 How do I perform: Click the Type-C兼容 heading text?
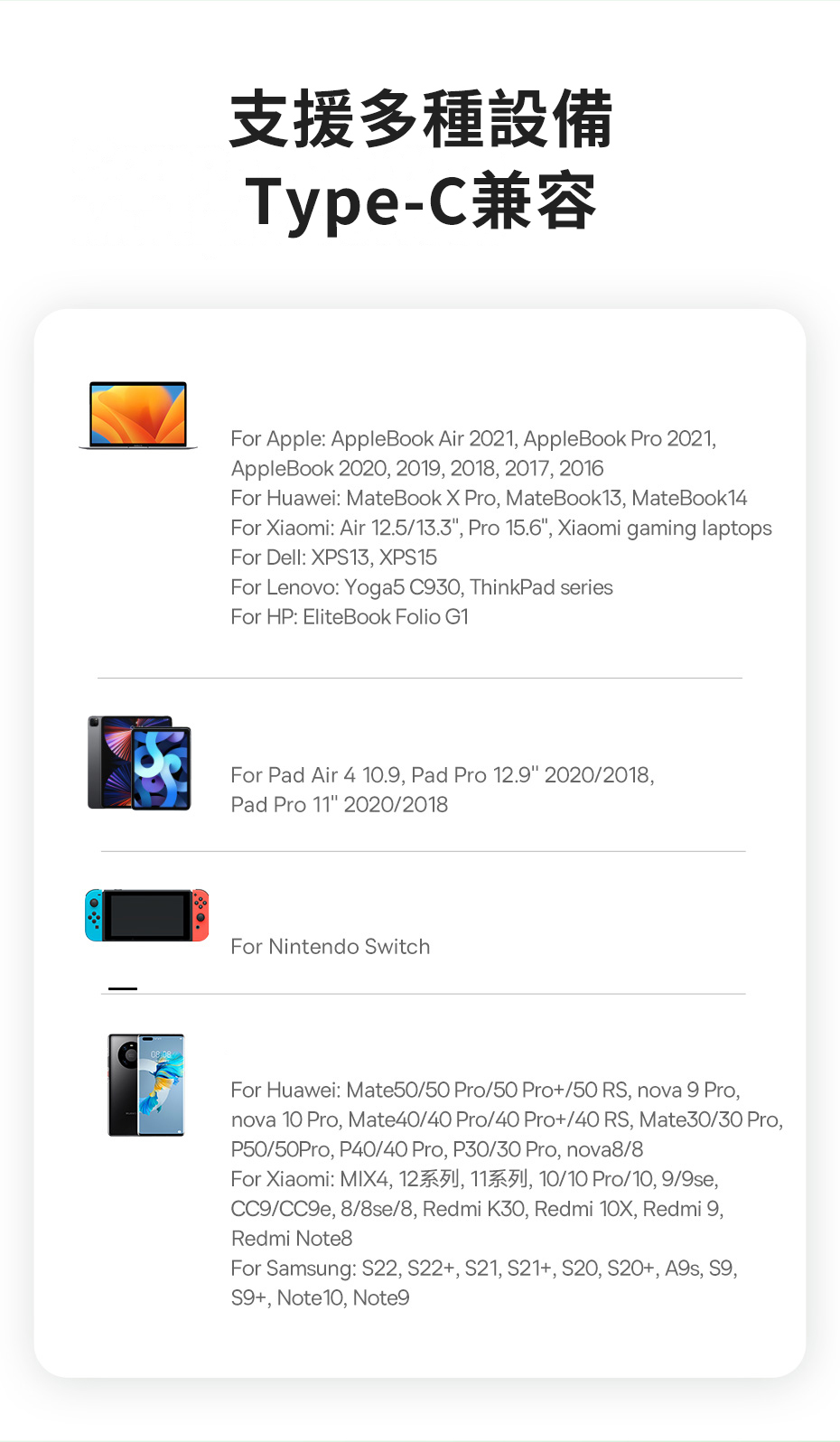(x=421, y=201)
